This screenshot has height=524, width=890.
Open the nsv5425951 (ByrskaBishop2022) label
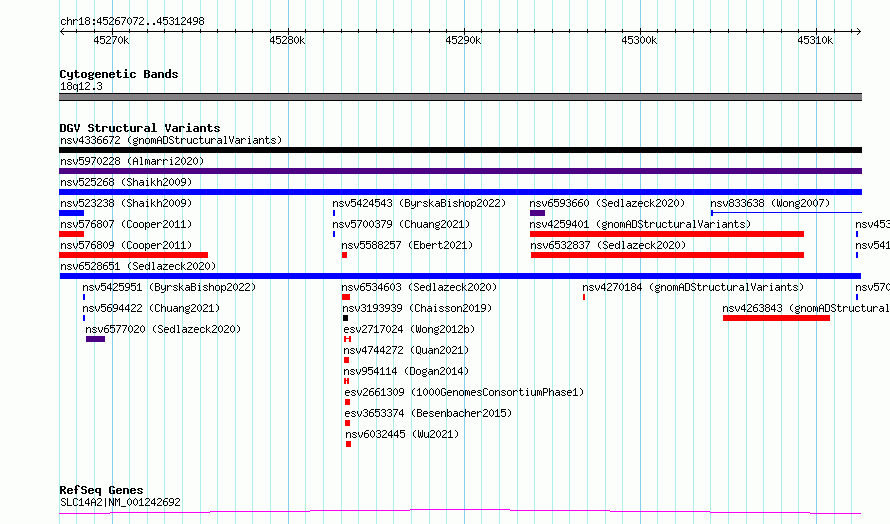(x=169, y=287)
